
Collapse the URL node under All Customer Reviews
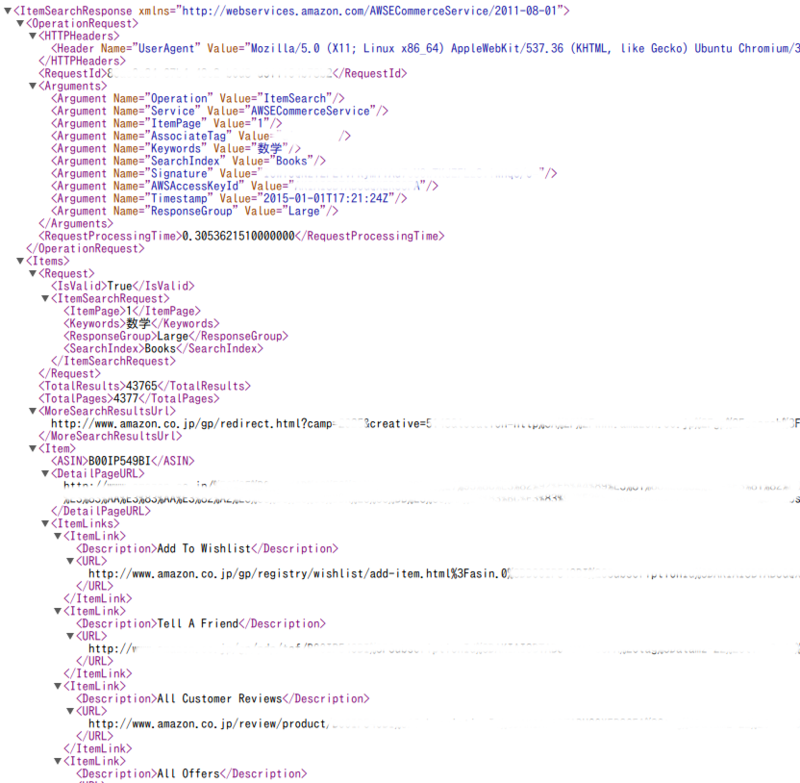tap(70, 711)
